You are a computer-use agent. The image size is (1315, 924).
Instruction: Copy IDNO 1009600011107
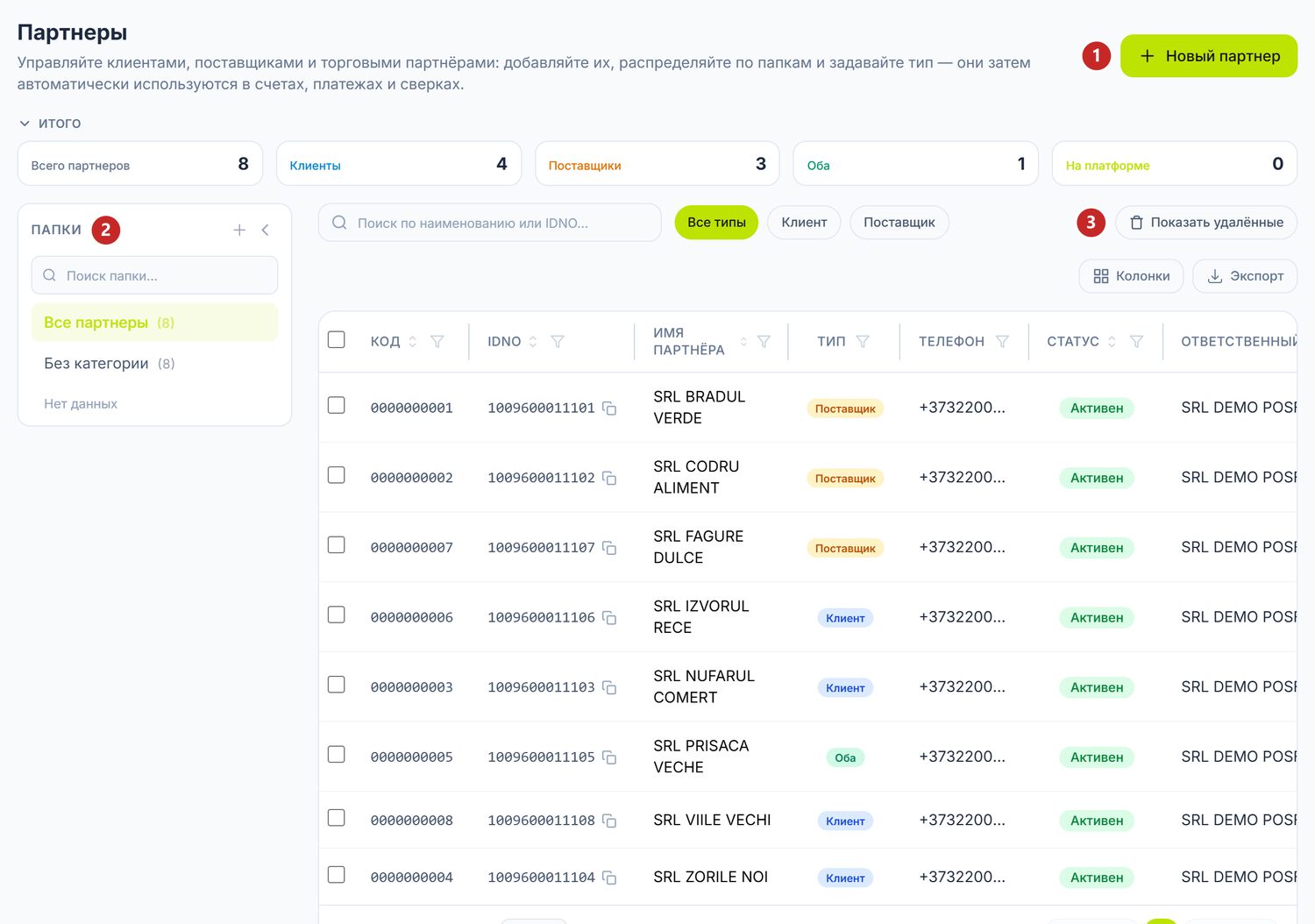609,548
